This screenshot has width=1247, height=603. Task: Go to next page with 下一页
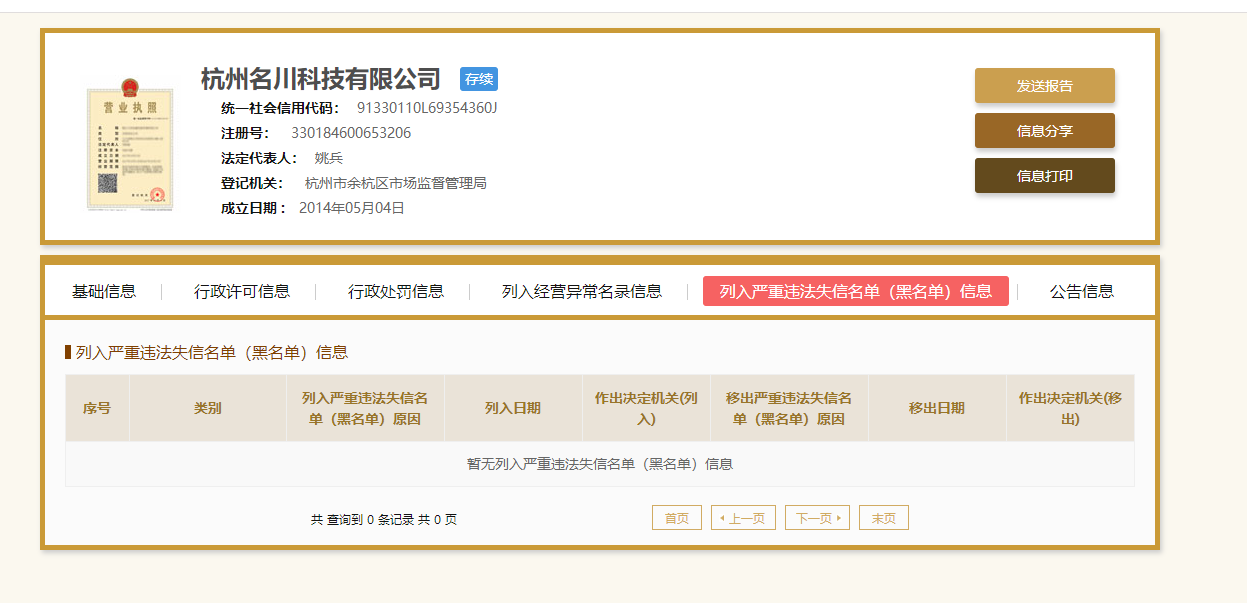pos(817,518)
